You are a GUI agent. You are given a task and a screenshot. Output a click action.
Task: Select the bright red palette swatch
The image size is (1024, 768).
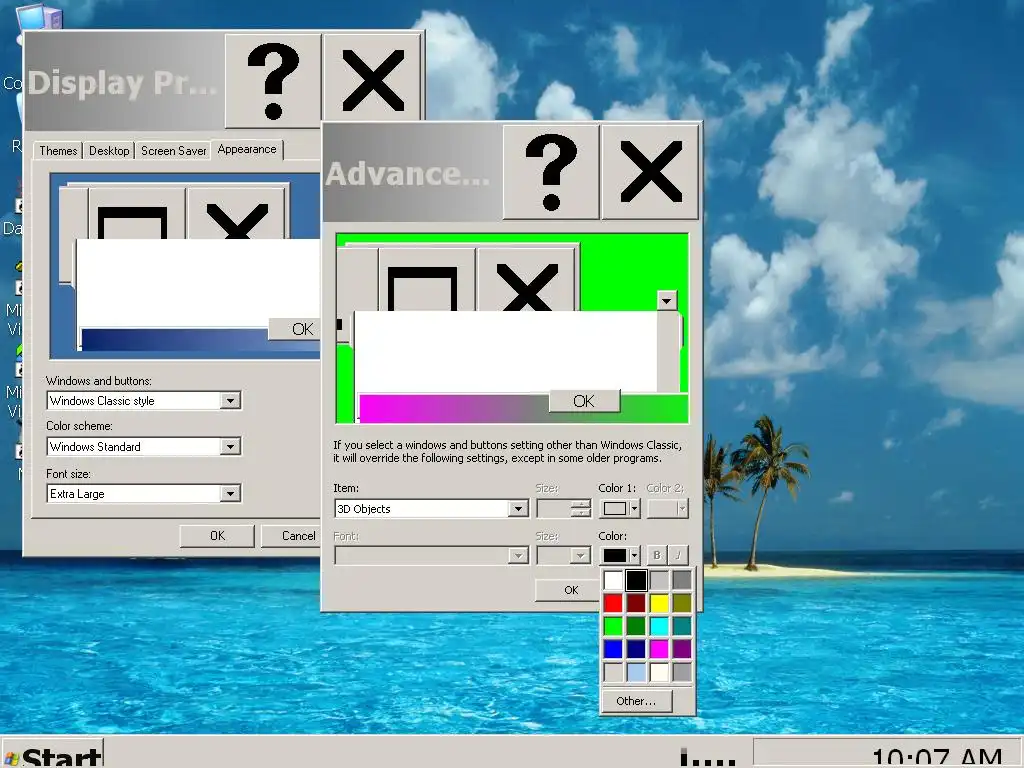click(x=613, y=603)
